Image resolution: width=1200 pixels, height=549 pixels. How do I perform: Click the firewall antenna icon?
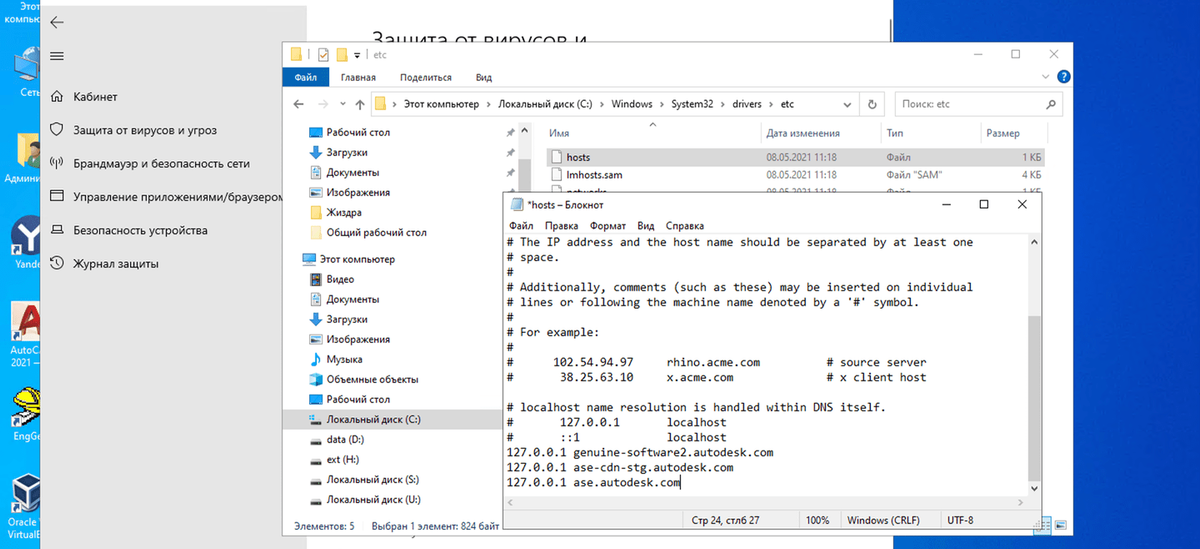click(56, 163)
